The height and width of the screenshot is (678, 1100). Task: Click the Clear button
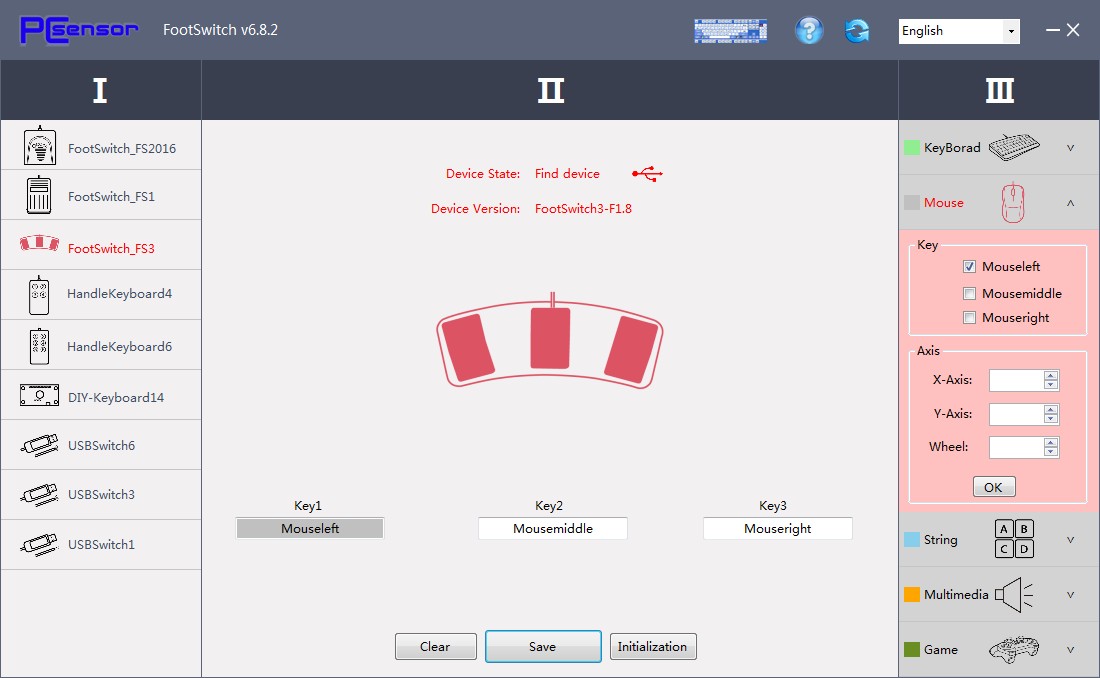pyautogui.click(x=436, y=646)
